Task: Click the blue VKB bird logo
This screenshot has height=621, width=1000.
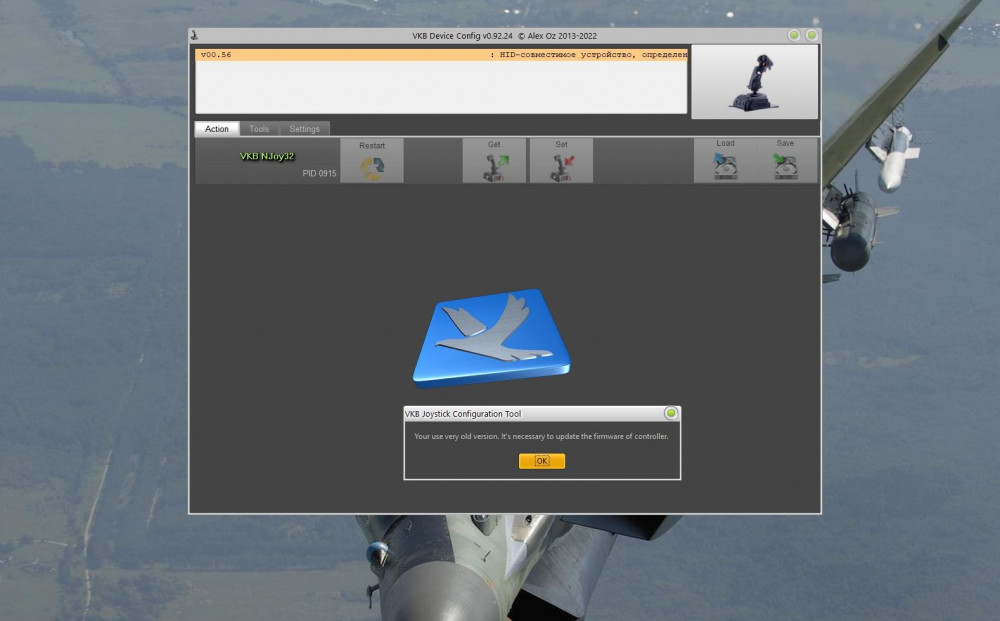Action: coord(491,338)
